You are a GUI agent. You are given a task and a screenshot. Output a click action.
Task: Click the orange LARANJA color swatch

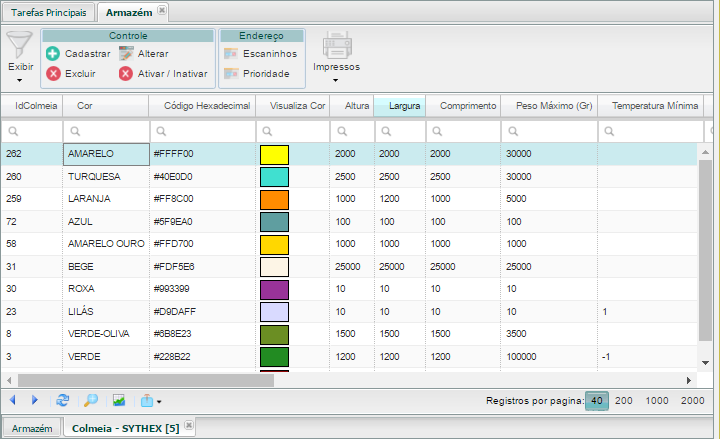coord(274,199)
